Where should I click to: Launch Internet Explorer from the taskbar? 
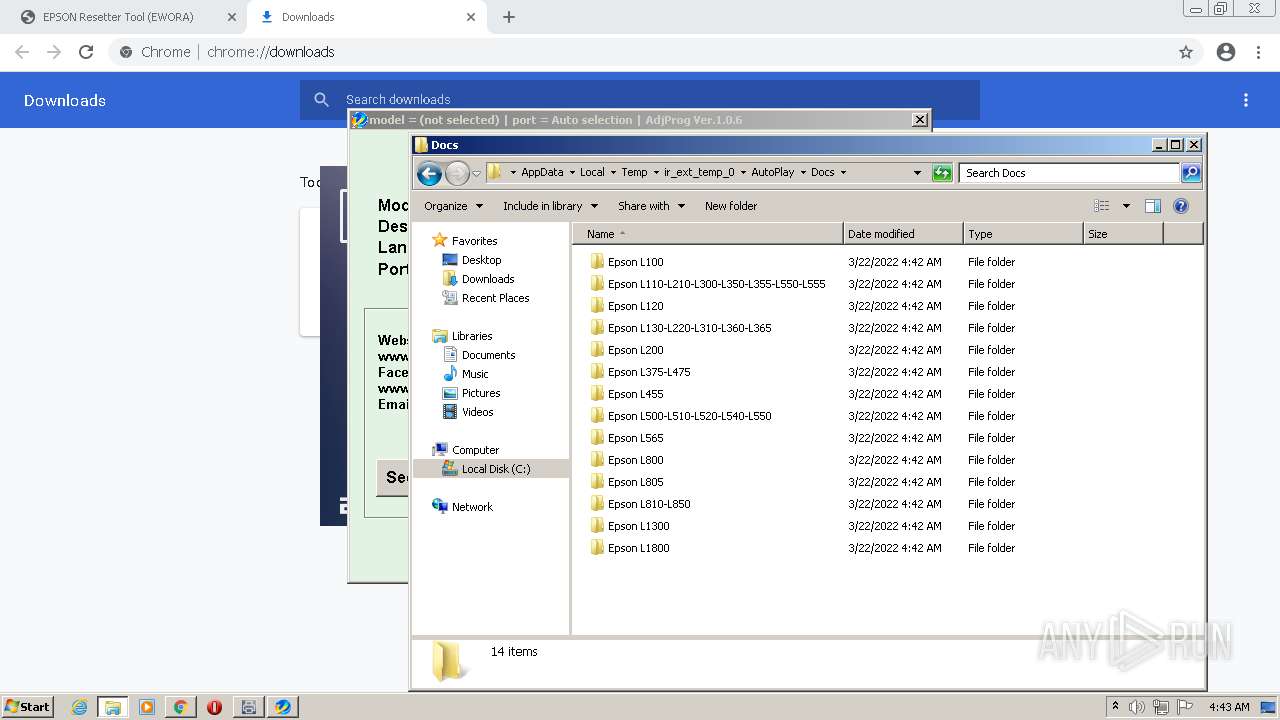click(x=80, y=707)
